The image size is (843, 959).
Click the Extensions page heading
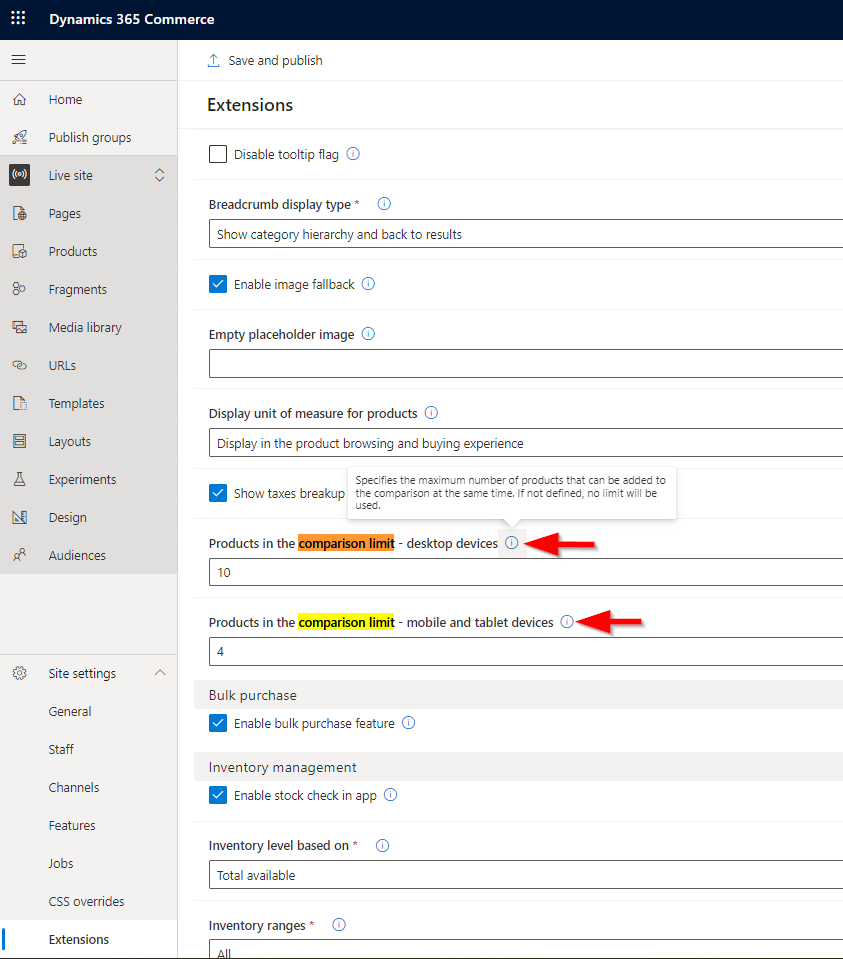[x=250, y=105]
